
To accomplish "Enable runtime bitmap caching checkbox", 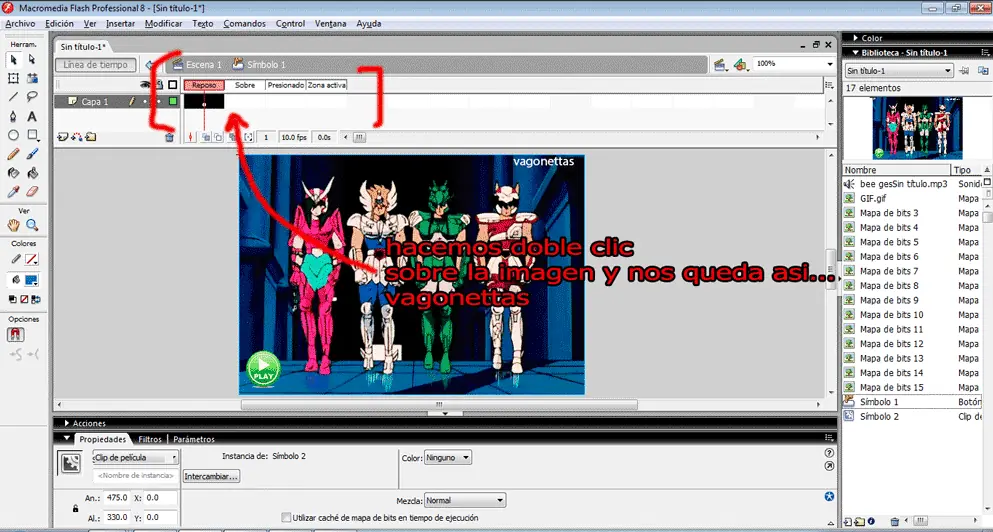I will click(286, 517).
